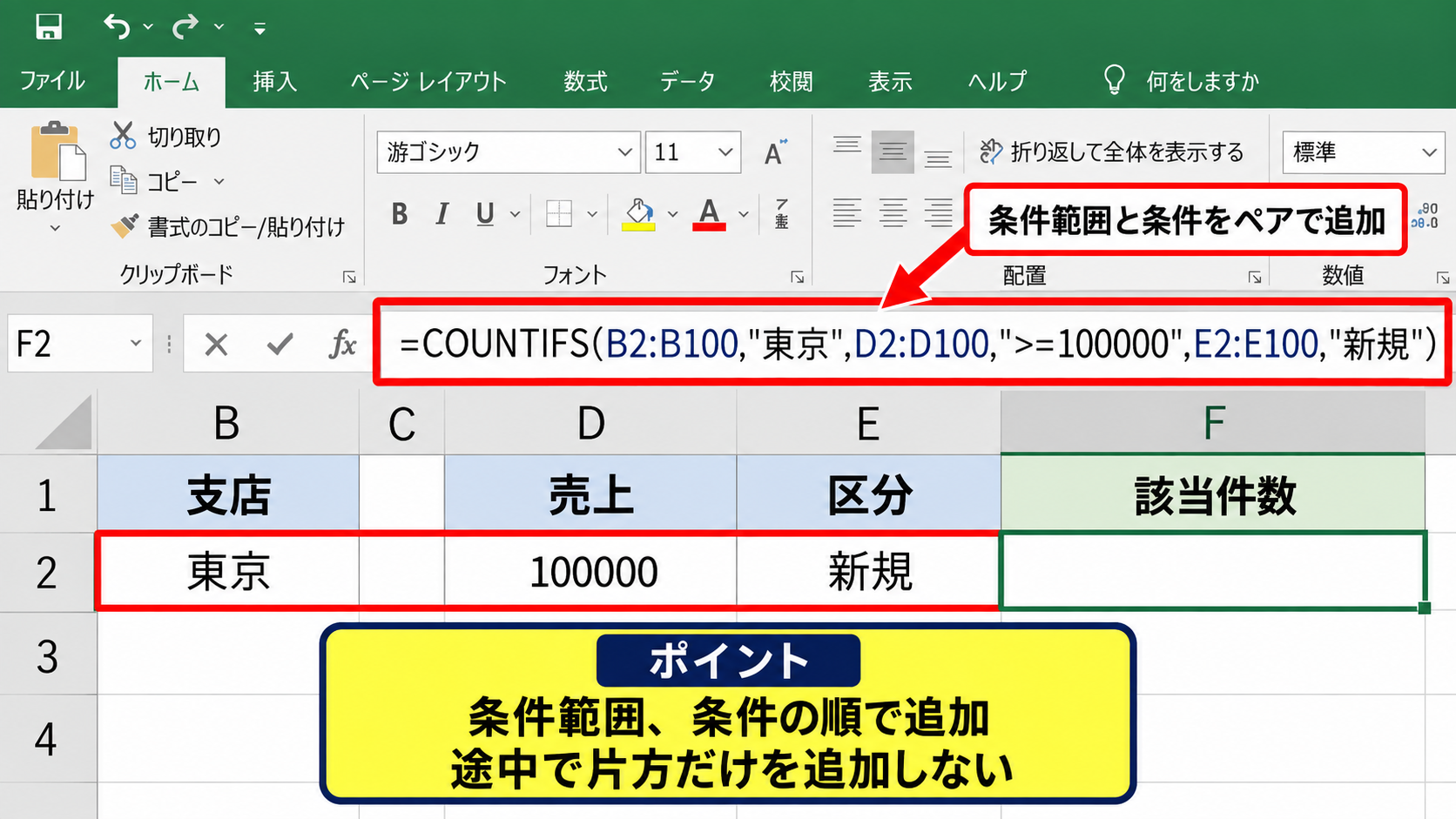Select the column D header

point(590,423)
